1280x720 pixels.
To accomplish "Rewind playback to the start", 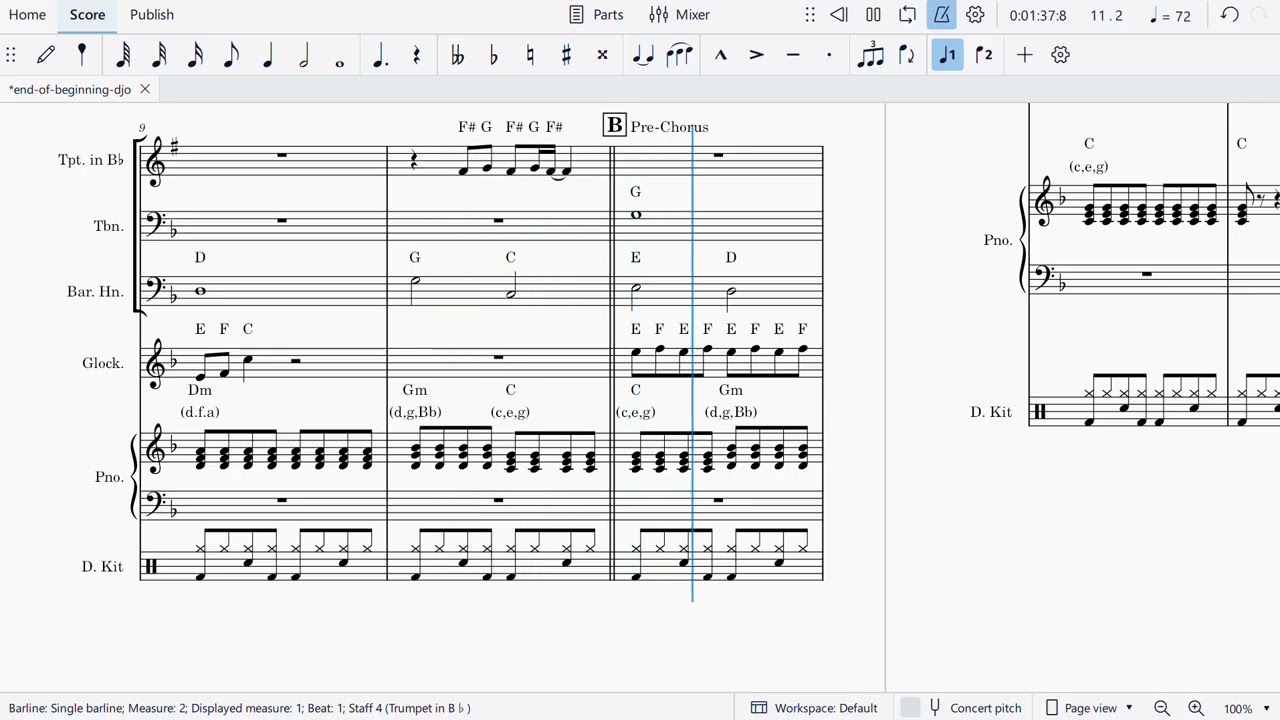I will (x=839, y=15).
